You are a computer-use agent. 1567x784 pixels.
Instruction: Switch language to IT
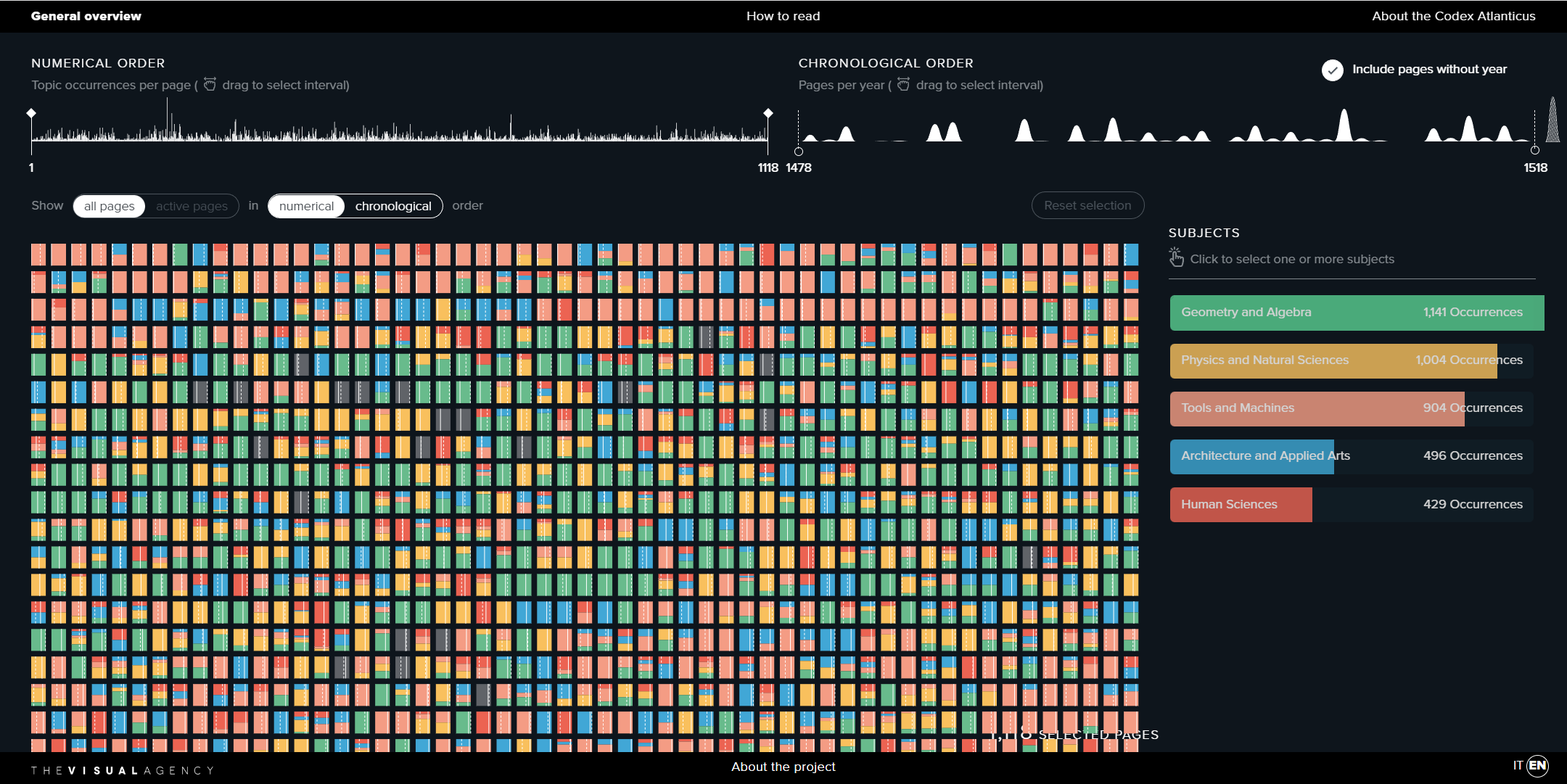click(1518, 765)
